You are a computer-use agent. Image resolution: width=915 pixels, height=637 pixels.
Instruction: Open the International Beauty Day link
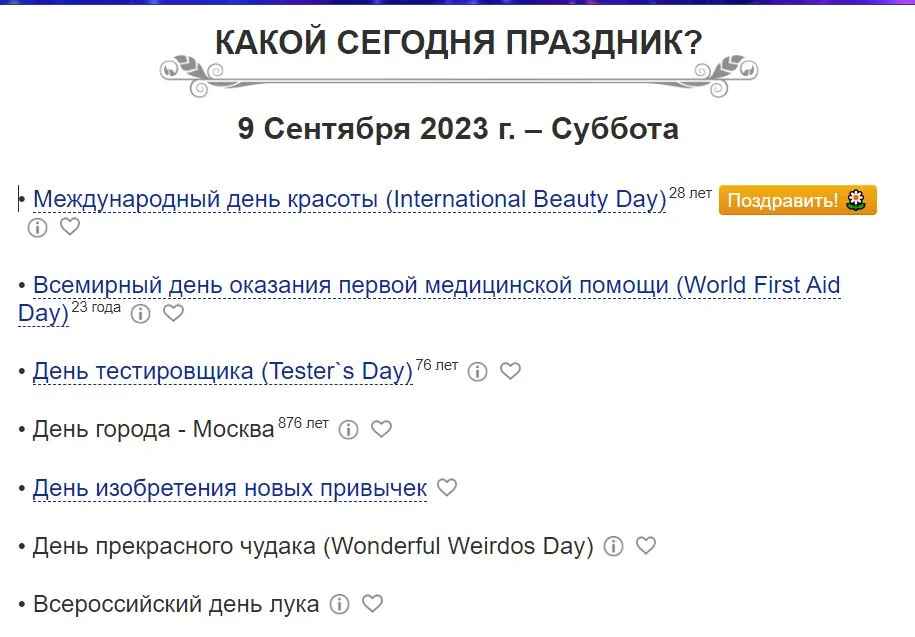349,199
